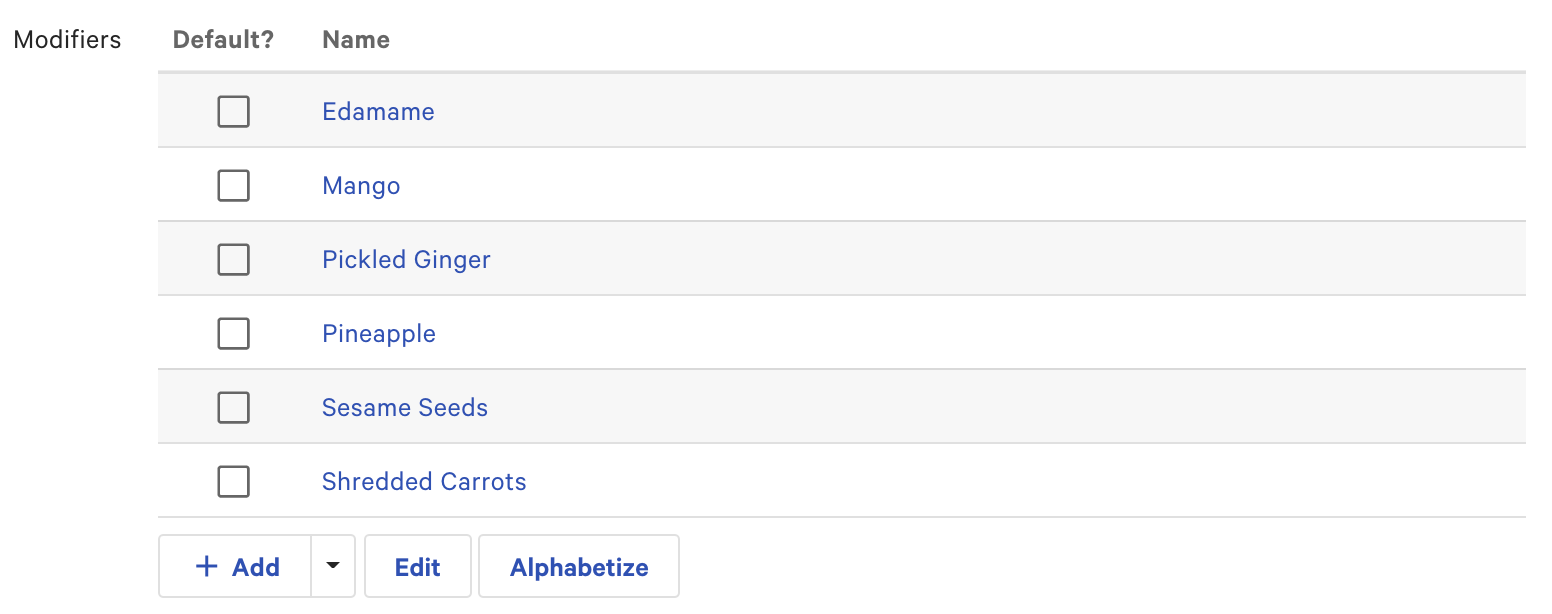
Task: Enable the Pineapple default checkbox
Action: point(233,333)
